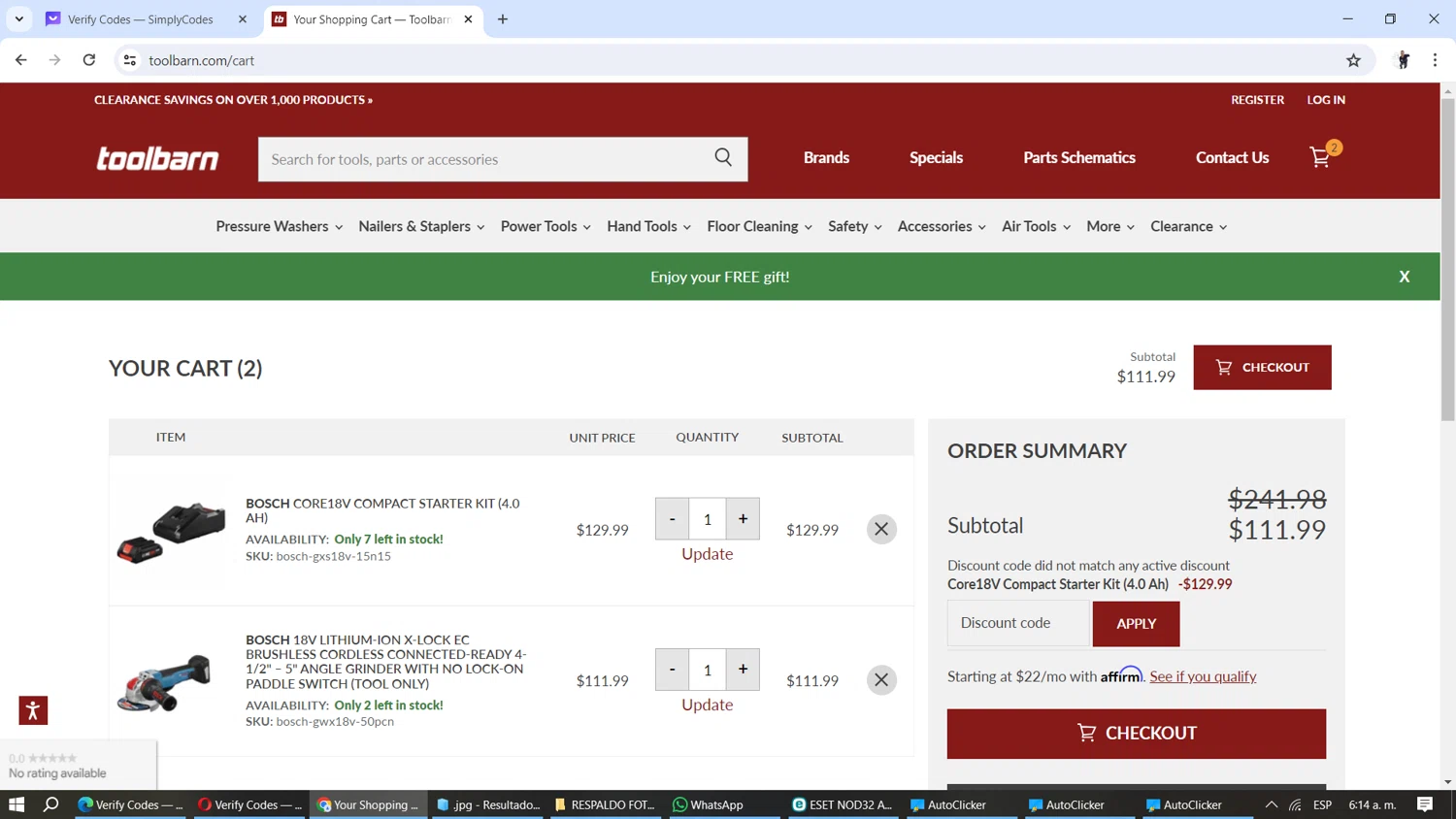Image resolution: width=1456 pixels, height=819 pixels.
Task: Click LOG IN link
Action: [1326, 100]
